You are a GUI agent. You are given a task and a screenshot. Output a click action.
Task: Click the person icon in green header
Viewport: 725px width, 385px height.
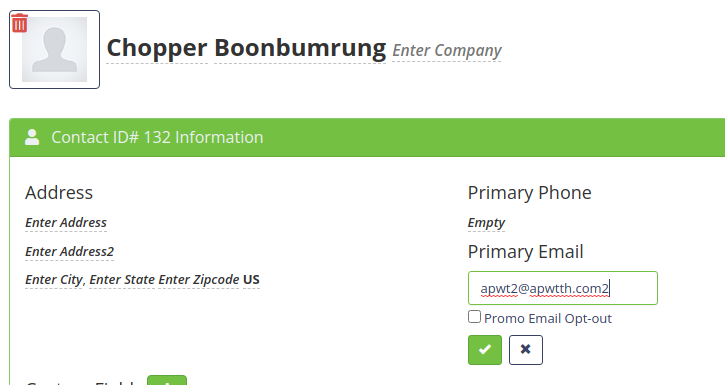click(x=32, y=137)
